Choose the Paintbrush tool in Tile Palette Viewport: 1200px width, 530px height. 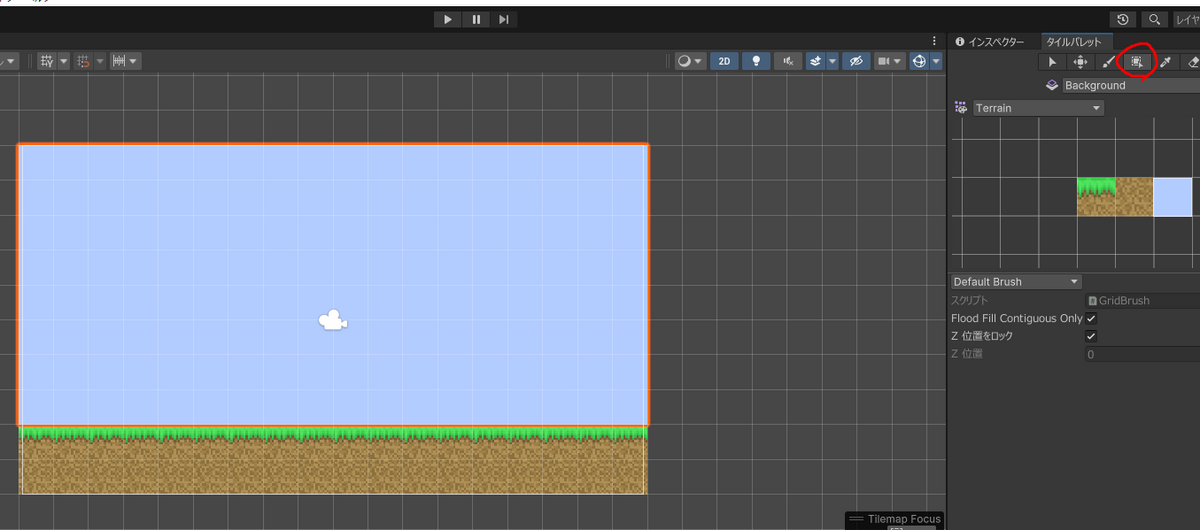(x=1108, y=62)
